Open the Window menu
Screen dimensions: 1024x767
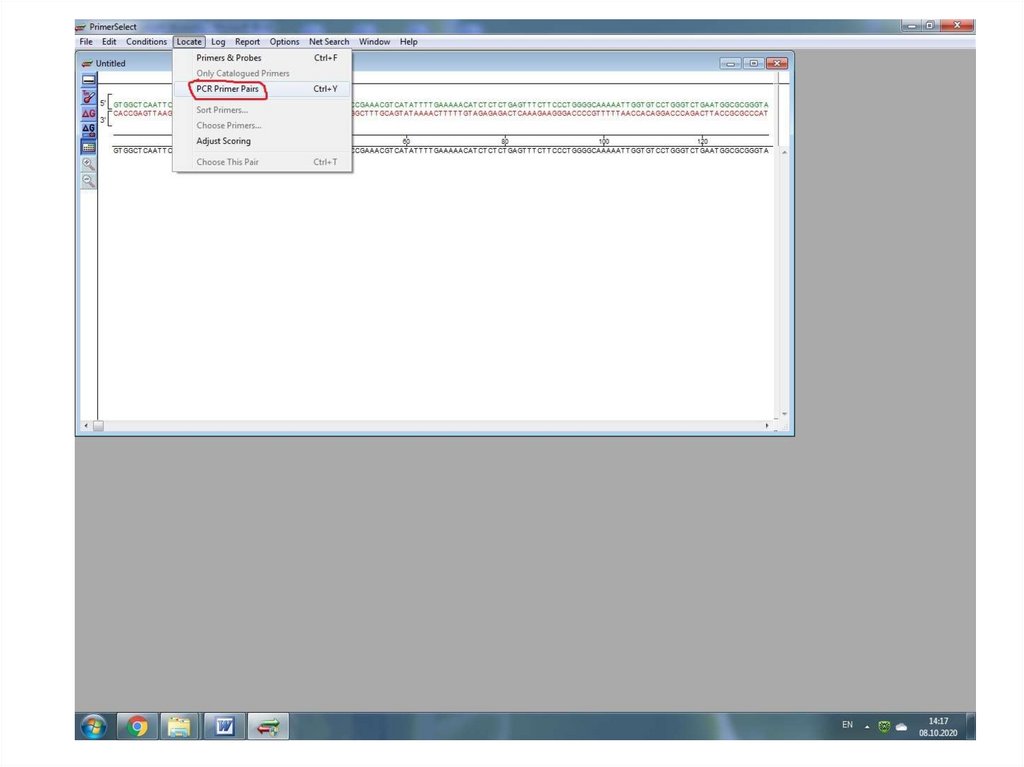pyautogui.click(x=374, y=42)
